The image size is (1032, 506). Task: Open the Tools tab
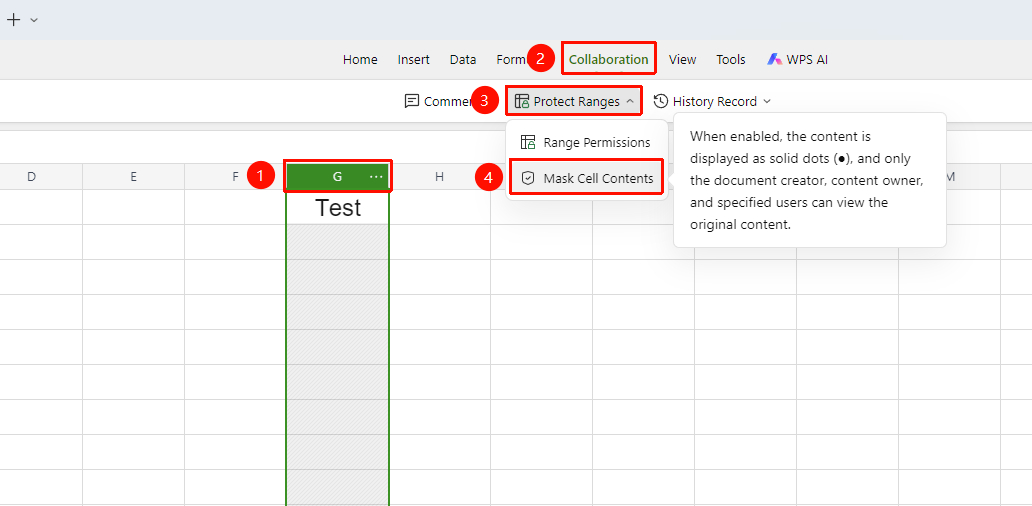(731, 59)
